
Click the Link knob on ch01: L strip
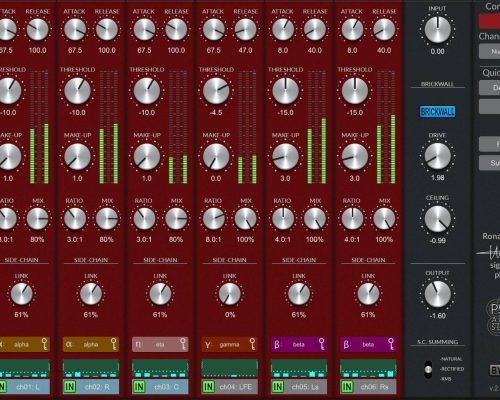click(x=22, y=294)
